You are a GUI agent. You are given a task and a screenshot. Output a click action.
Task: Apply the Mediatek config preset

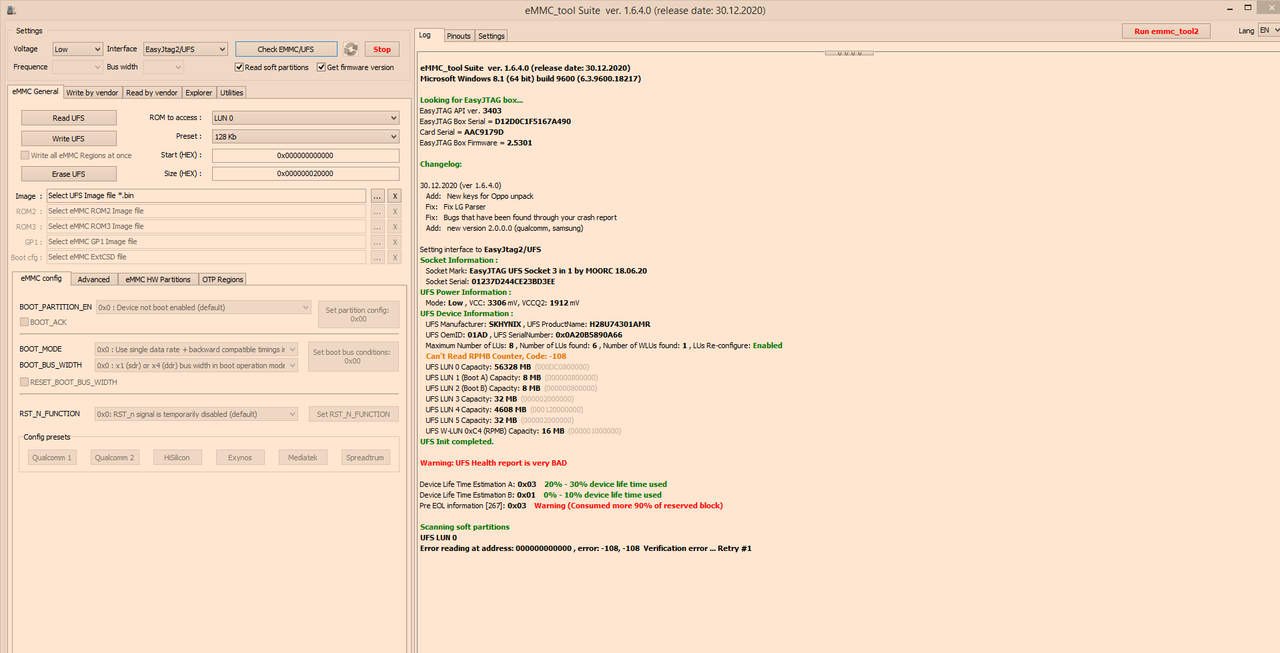(303, 457)
